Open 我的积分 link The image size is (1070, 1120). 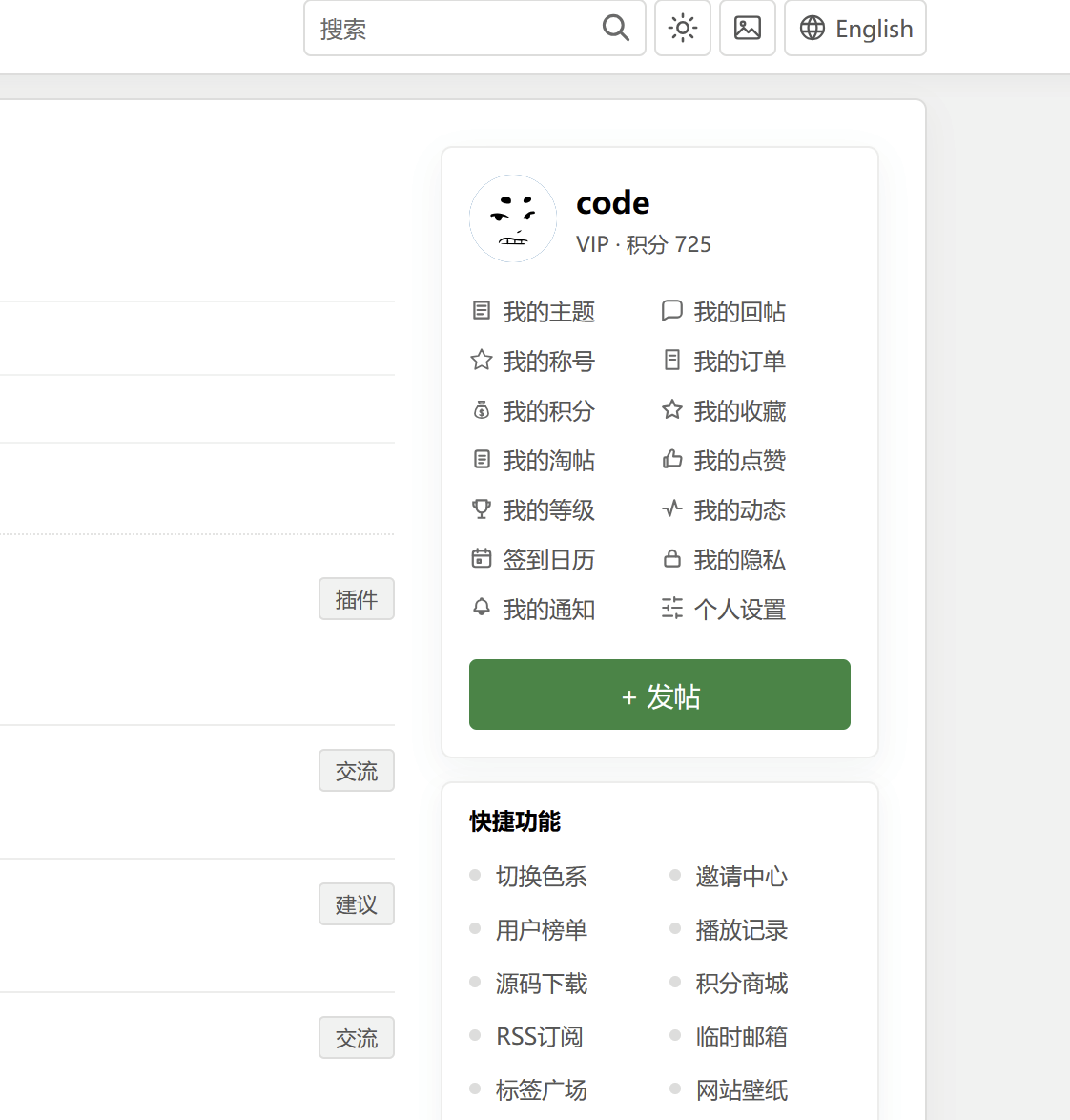548,411
